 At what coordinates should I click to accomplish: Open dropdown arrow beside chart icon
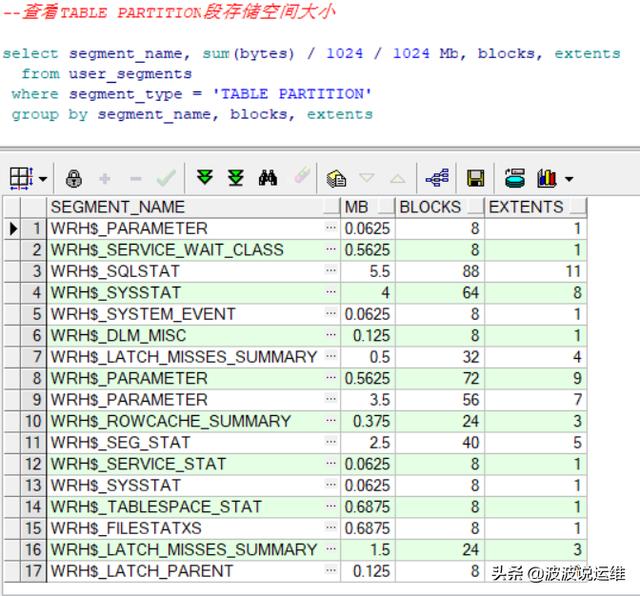point(569,179)
